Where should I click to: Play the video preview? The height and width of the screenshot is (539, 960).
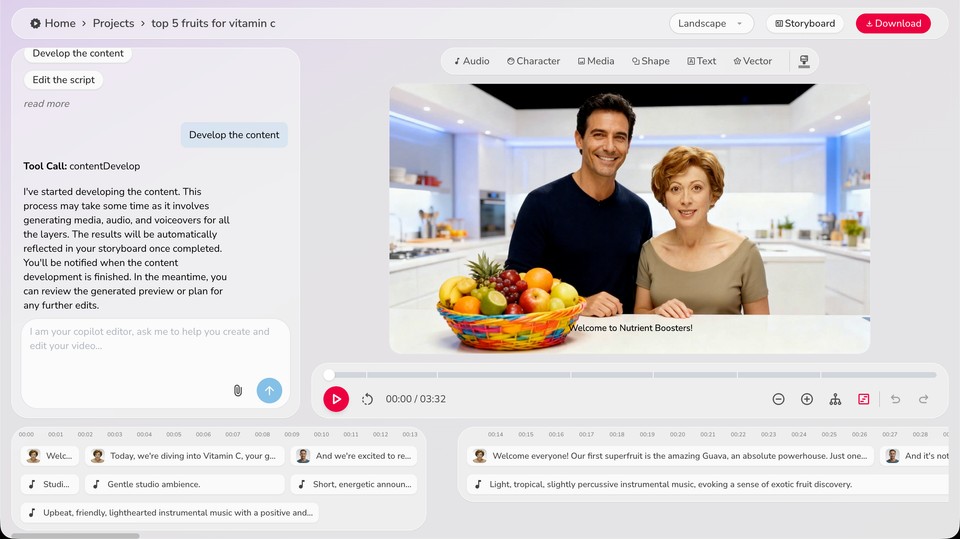(x=336, y=399)
